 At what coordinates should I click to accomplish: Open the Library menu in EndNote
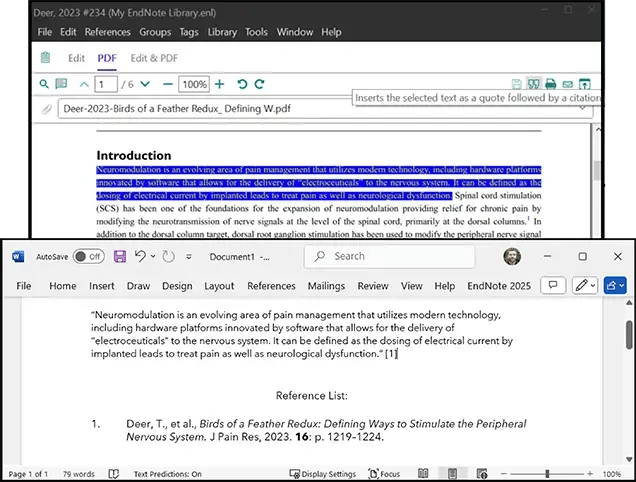pos(222,32)
